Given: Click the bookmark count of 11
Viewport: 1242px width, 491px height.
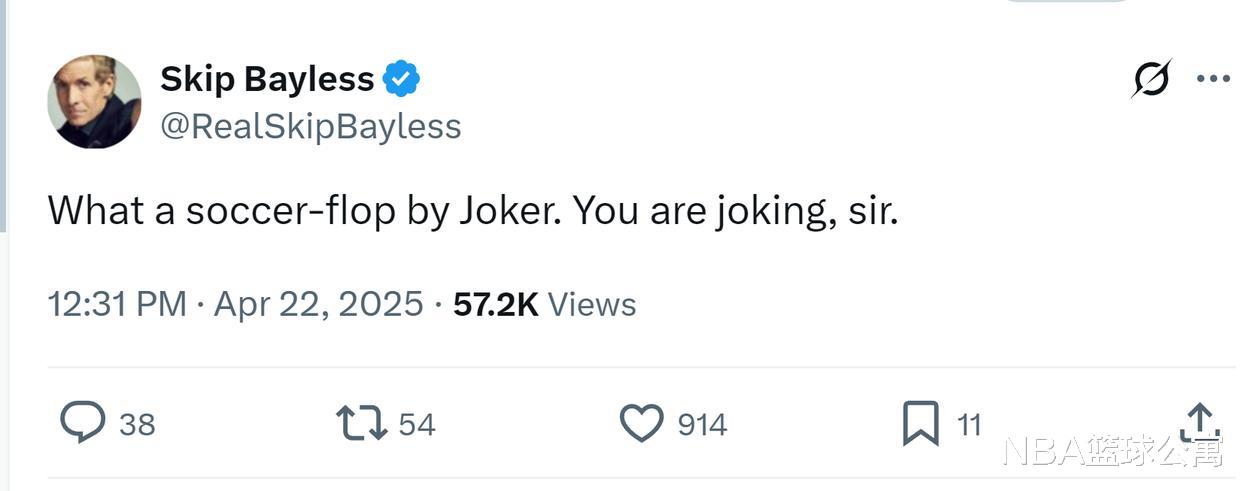Looking at the screenshot, I should click(969, 425).
